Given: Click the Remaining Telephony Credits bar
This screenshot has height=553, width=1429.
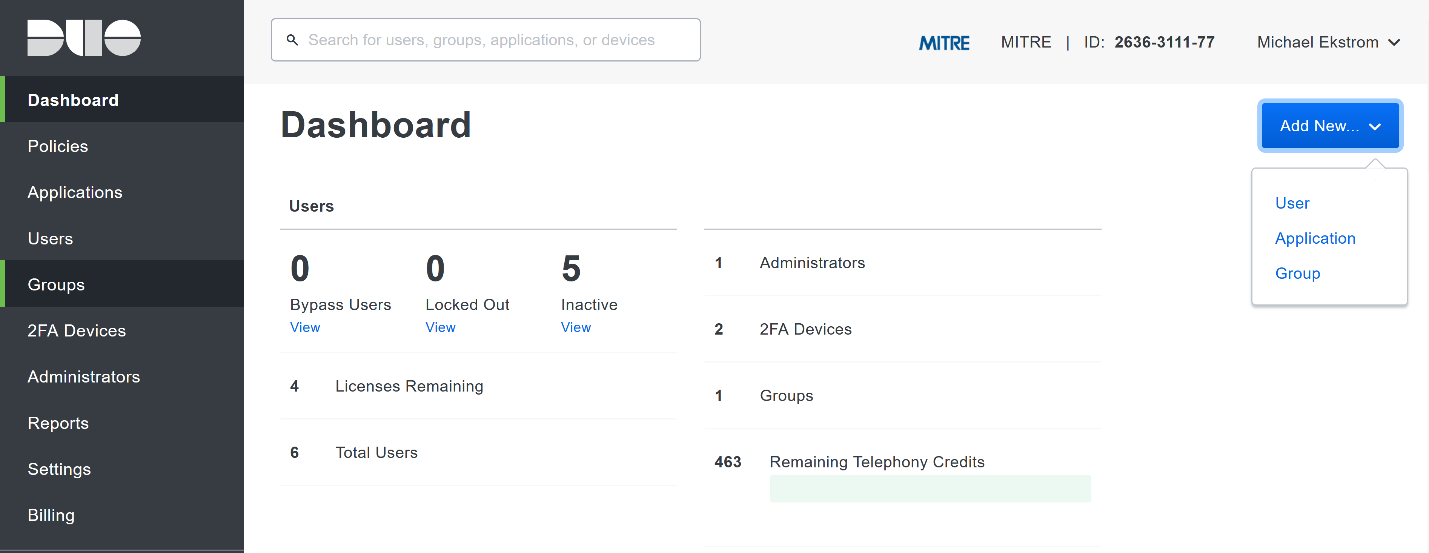Looking at the screenshot, I should tap(930, 488).
